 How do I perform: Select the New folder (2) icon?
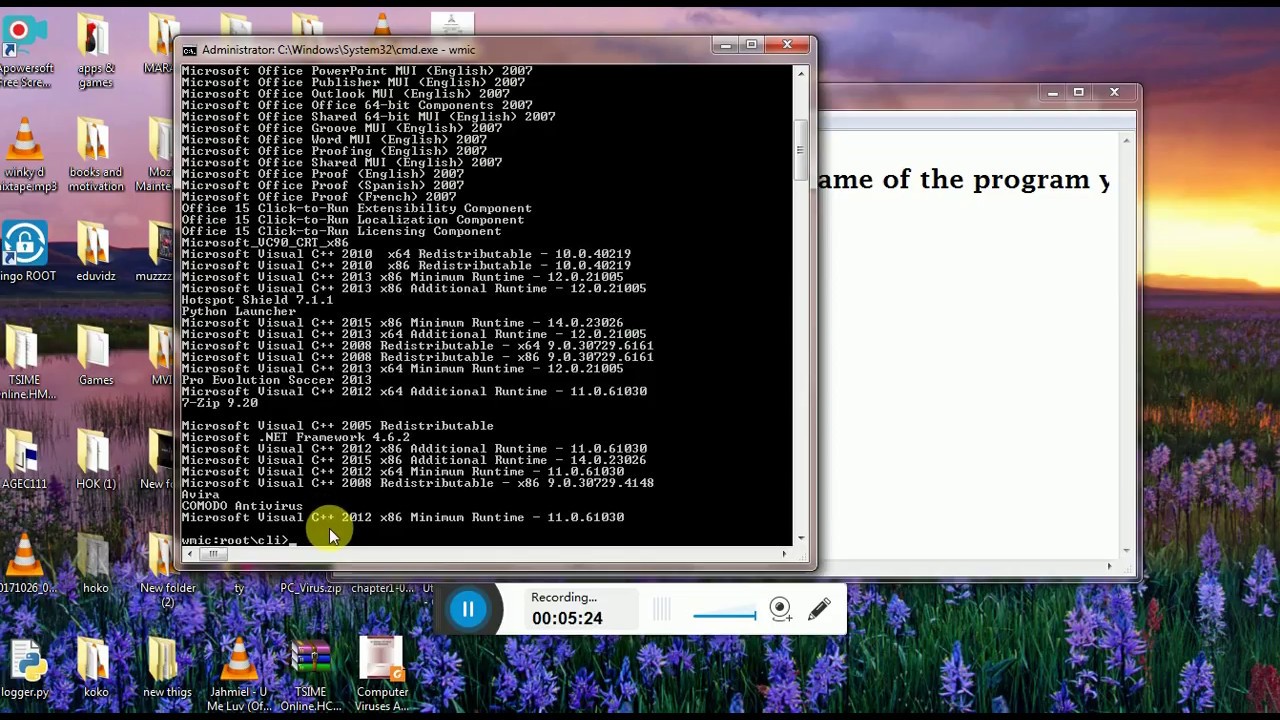point(167,572)
